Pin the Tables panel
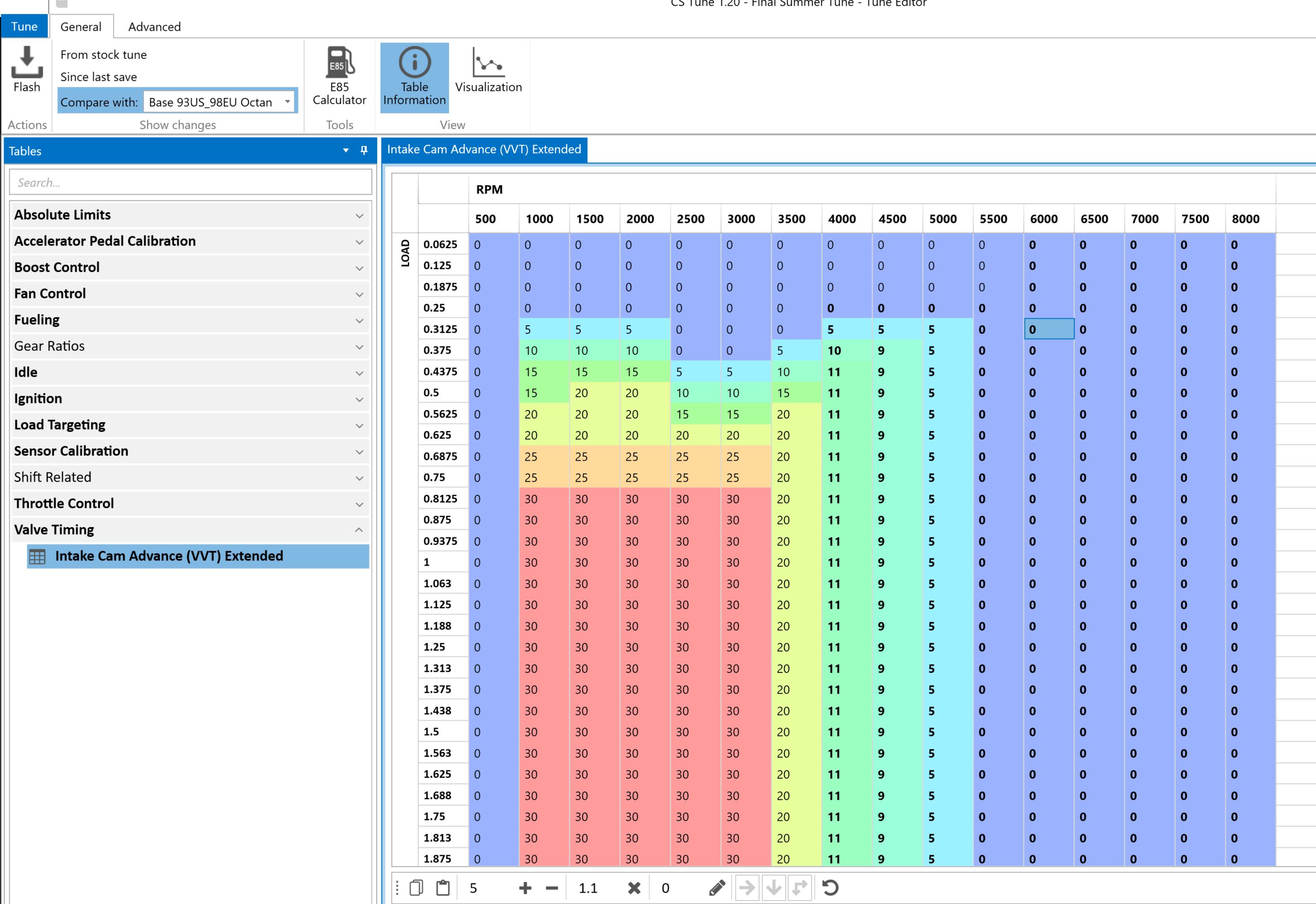Screen dimensions: 1316x904 (x=364, y=150)
